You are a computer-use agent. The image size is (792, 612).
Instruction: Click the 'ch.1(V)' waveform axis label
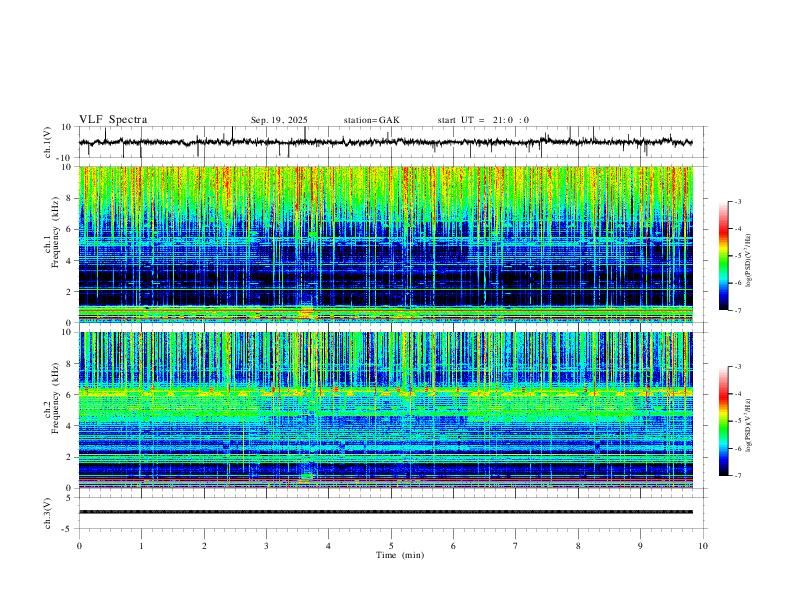coord(48,142)
